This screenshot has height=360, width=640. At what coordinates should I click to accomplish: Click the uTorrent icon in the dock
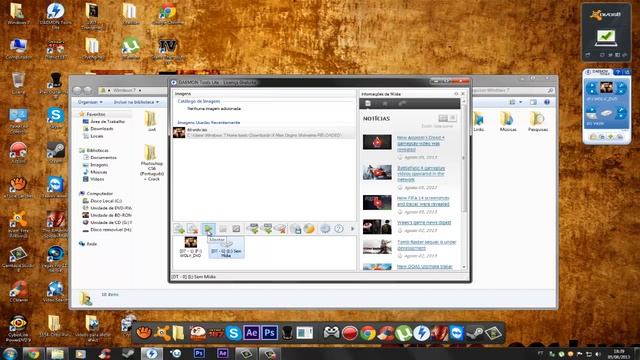[403, 333]
